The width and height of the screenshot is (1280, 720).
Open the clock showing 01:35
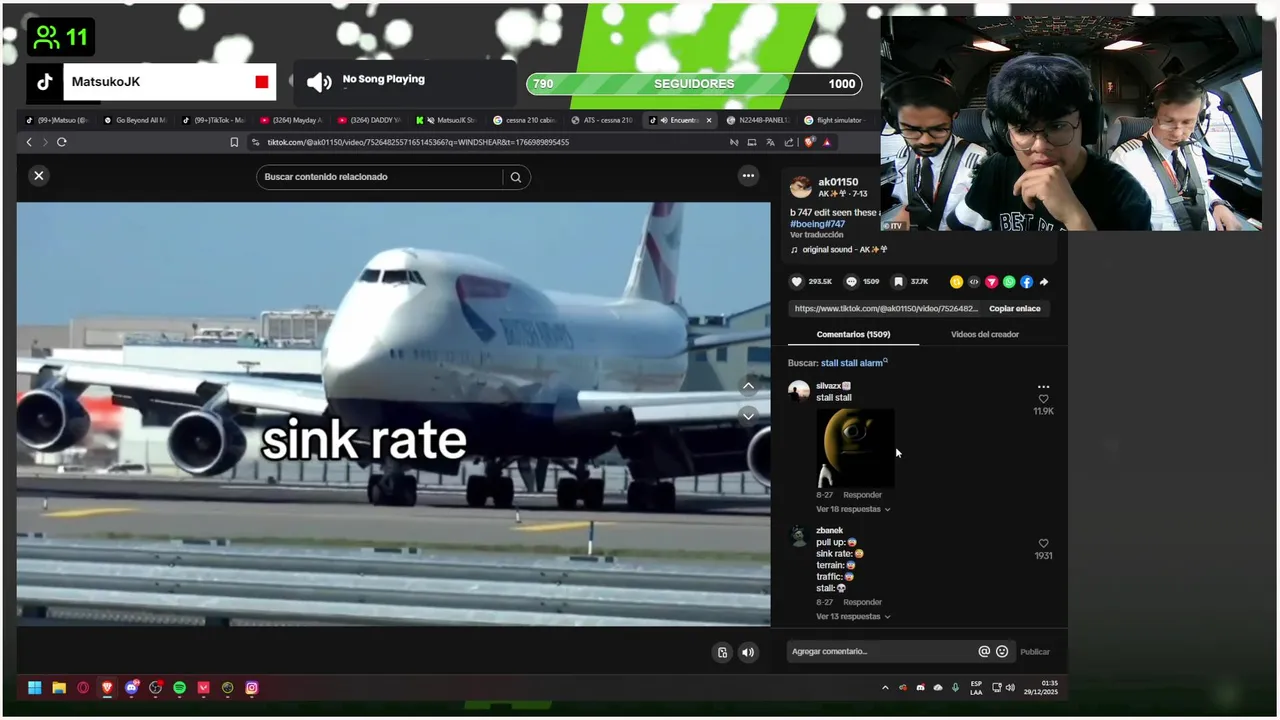point(1041,688)
